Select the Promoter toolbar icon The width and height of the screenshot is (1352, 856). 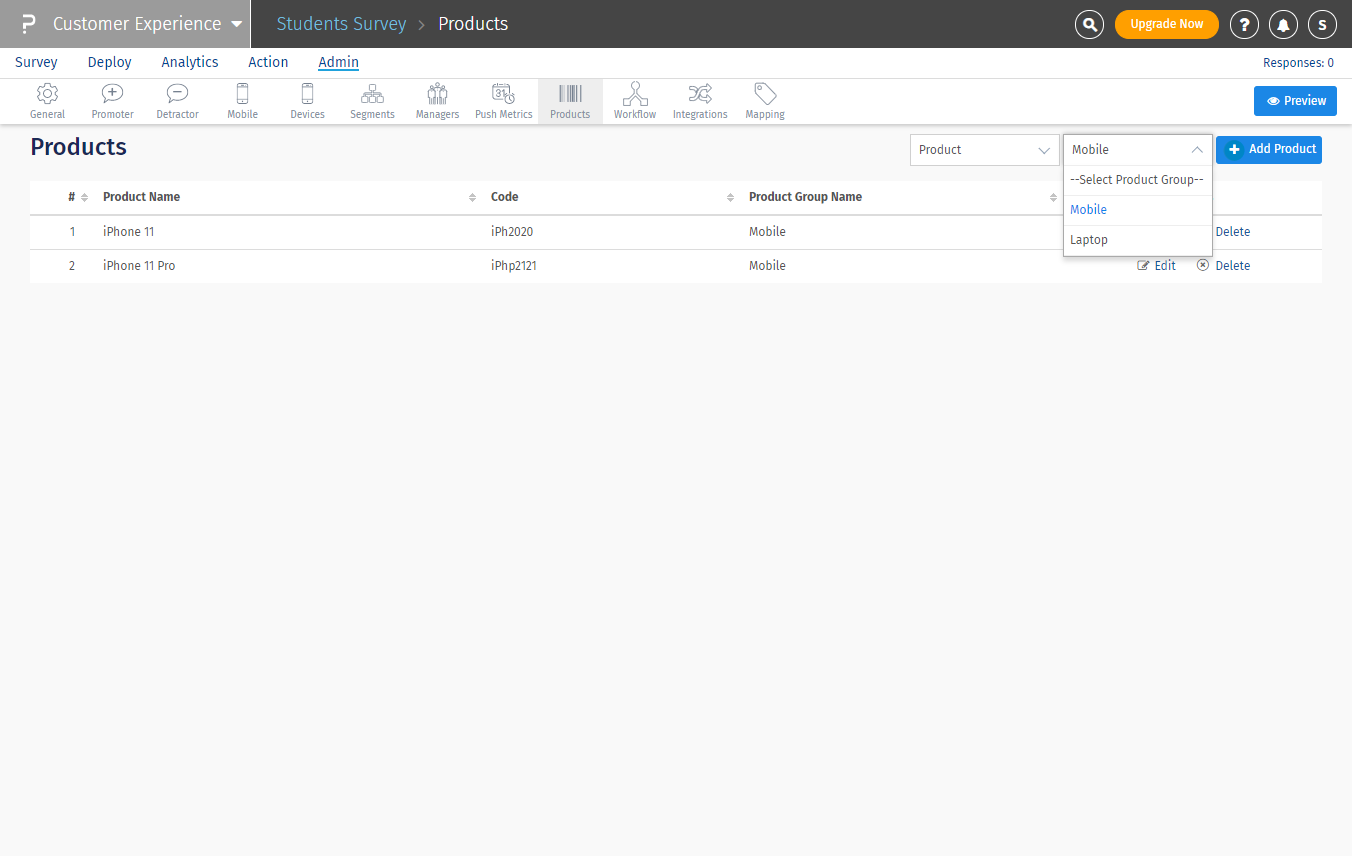click(112, 95)
